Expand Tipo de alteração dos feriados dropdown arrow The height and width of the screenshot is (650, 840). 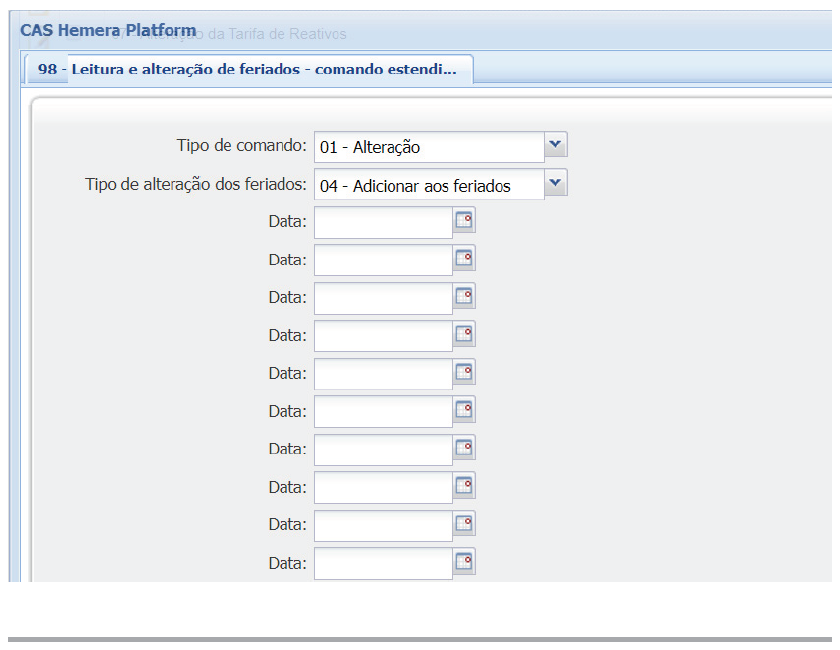pyautogui.click(x=556, y=184)
